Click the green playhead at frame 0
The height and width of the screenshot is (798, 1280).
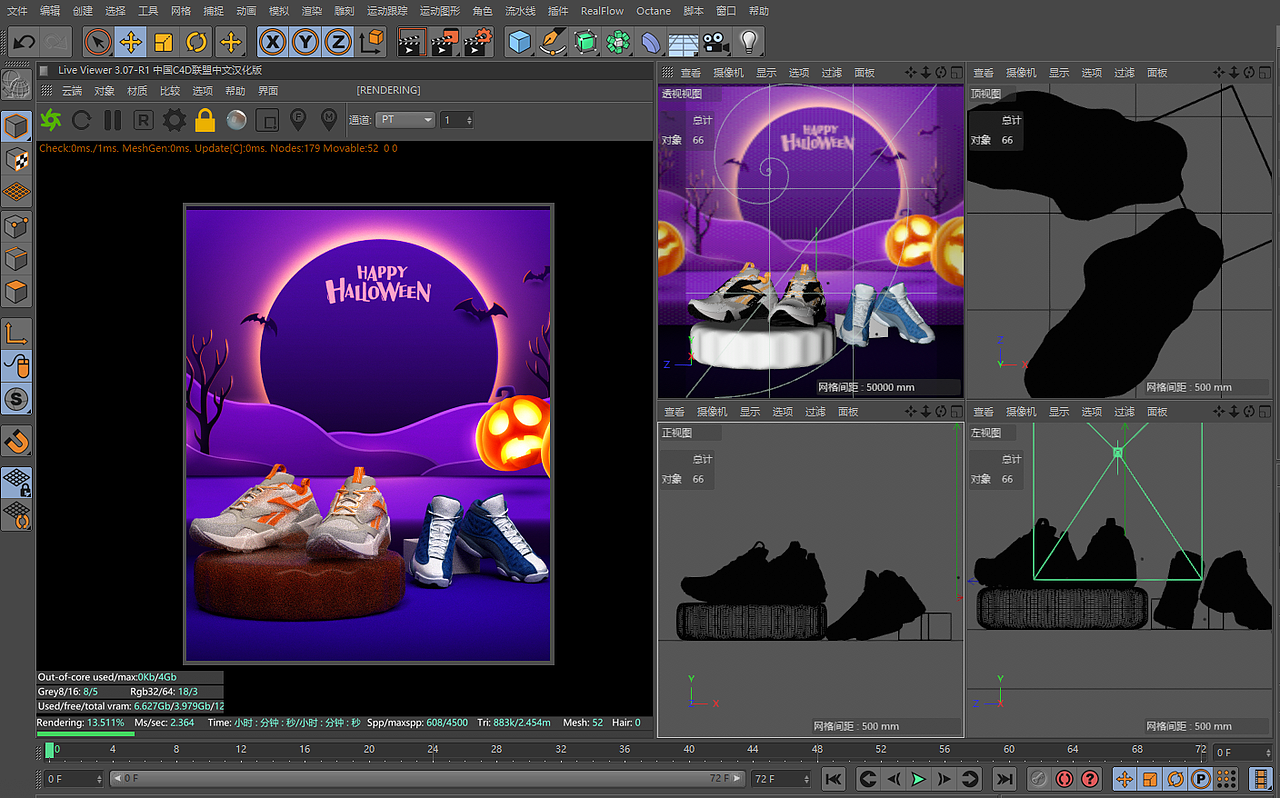pos(50,750)
